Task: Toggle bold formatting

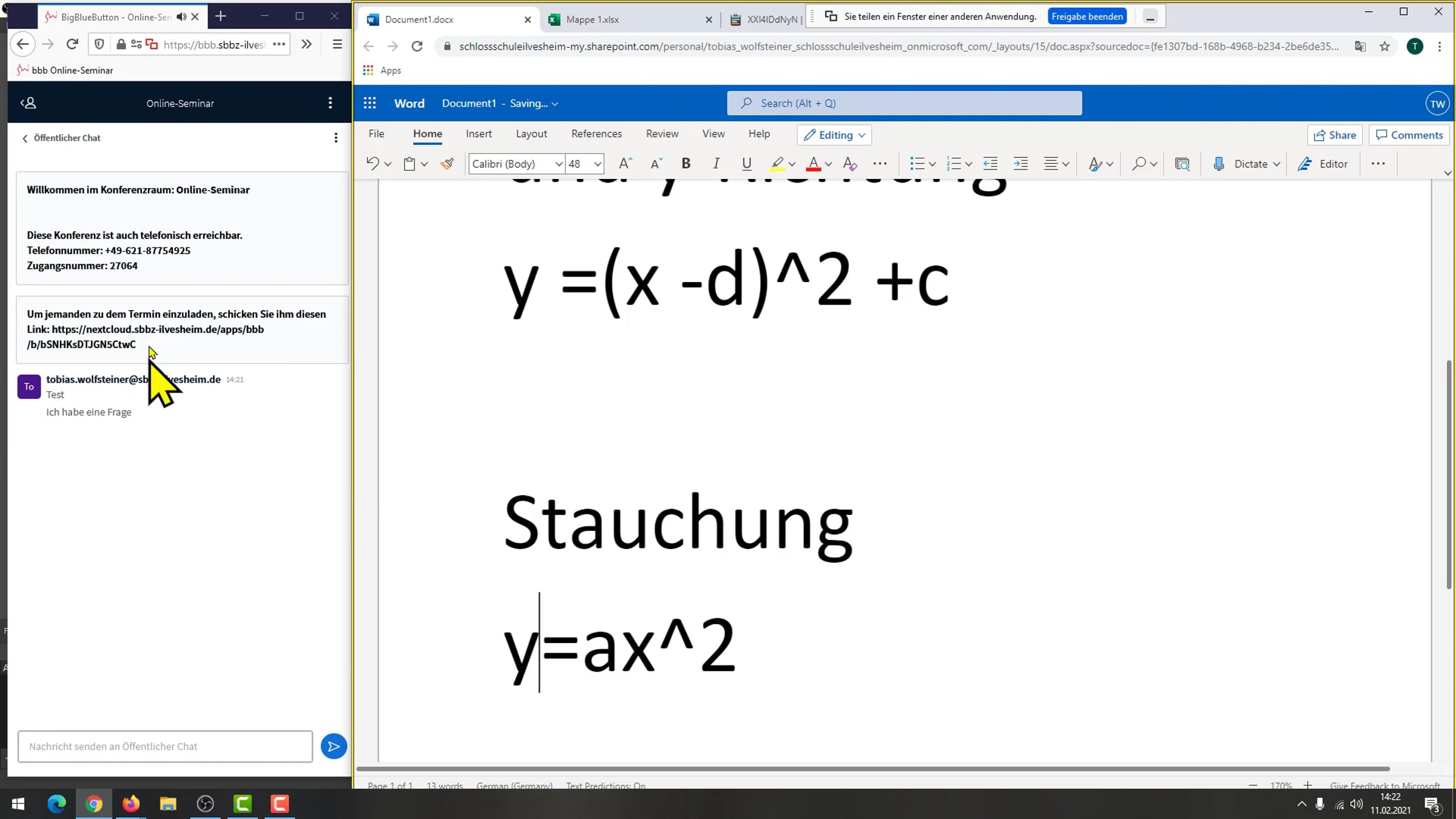Action: click(x=686, y=164)
